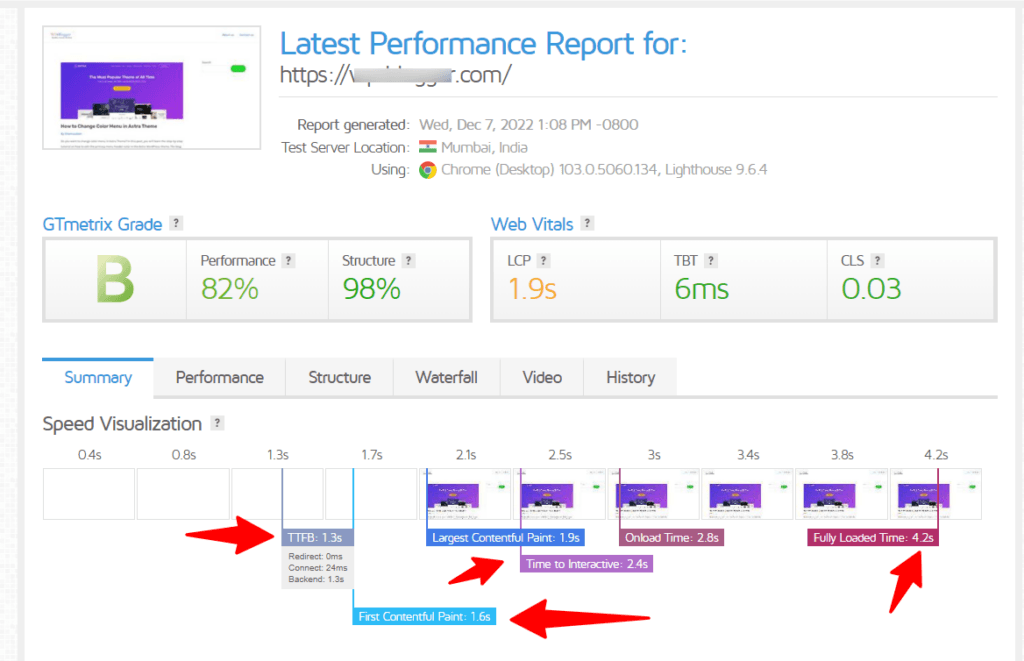Click the GTmetrix Grade help icon

[177, 223]
